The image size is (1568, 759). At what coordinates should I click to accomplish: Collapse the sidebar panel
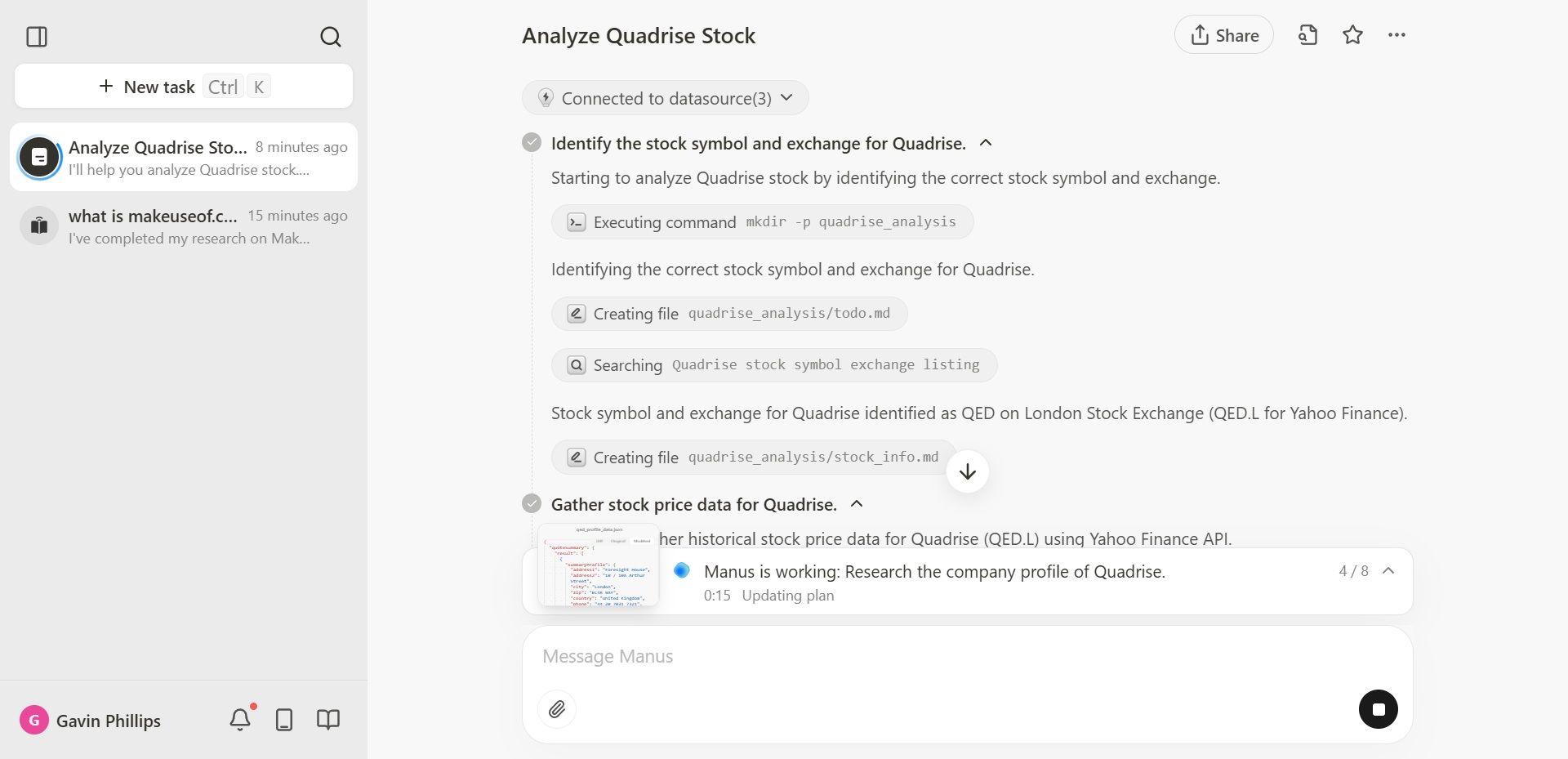tap(38, 37)
